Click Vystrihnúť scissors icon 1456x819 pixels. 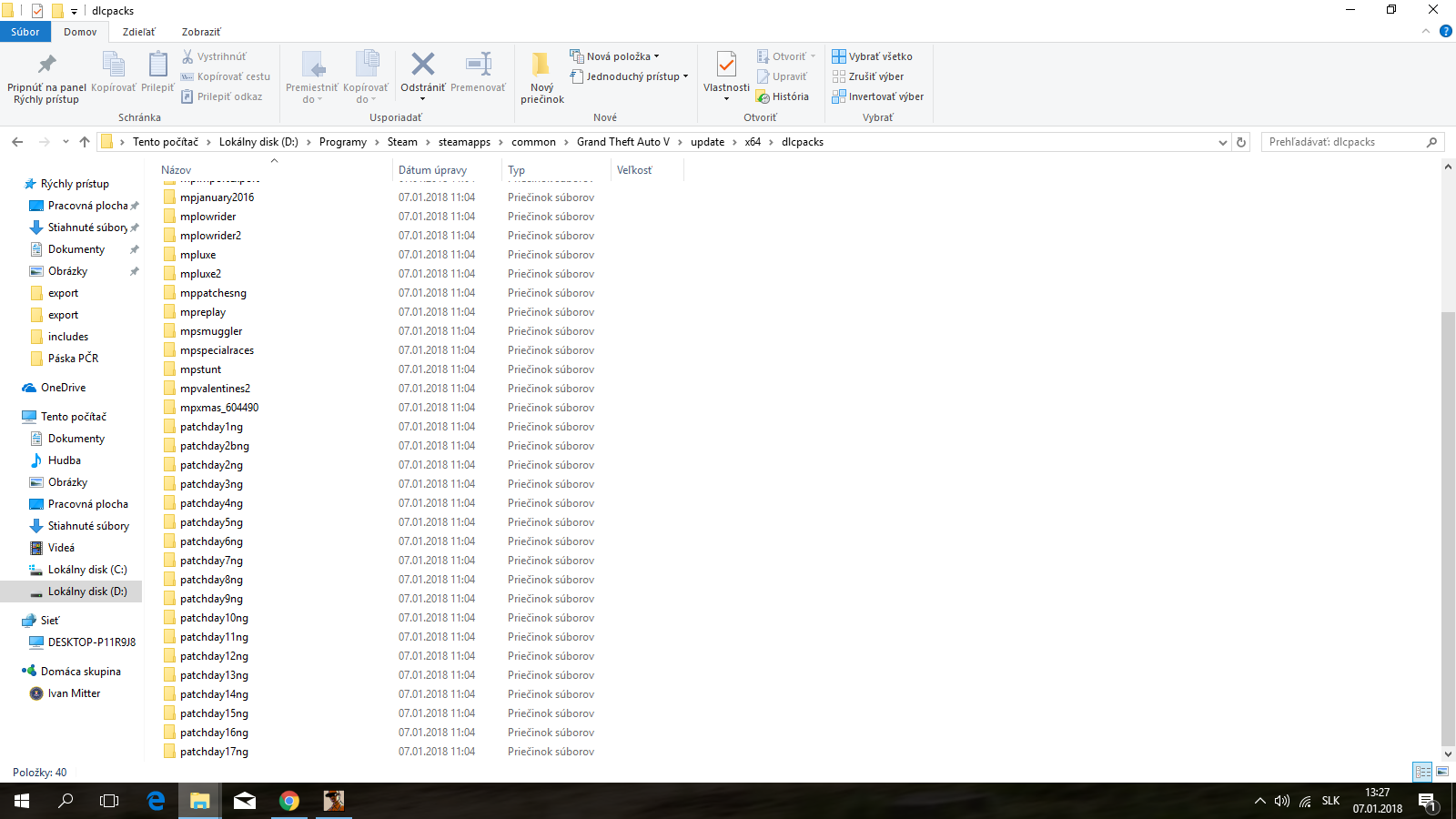pos(214,56)
